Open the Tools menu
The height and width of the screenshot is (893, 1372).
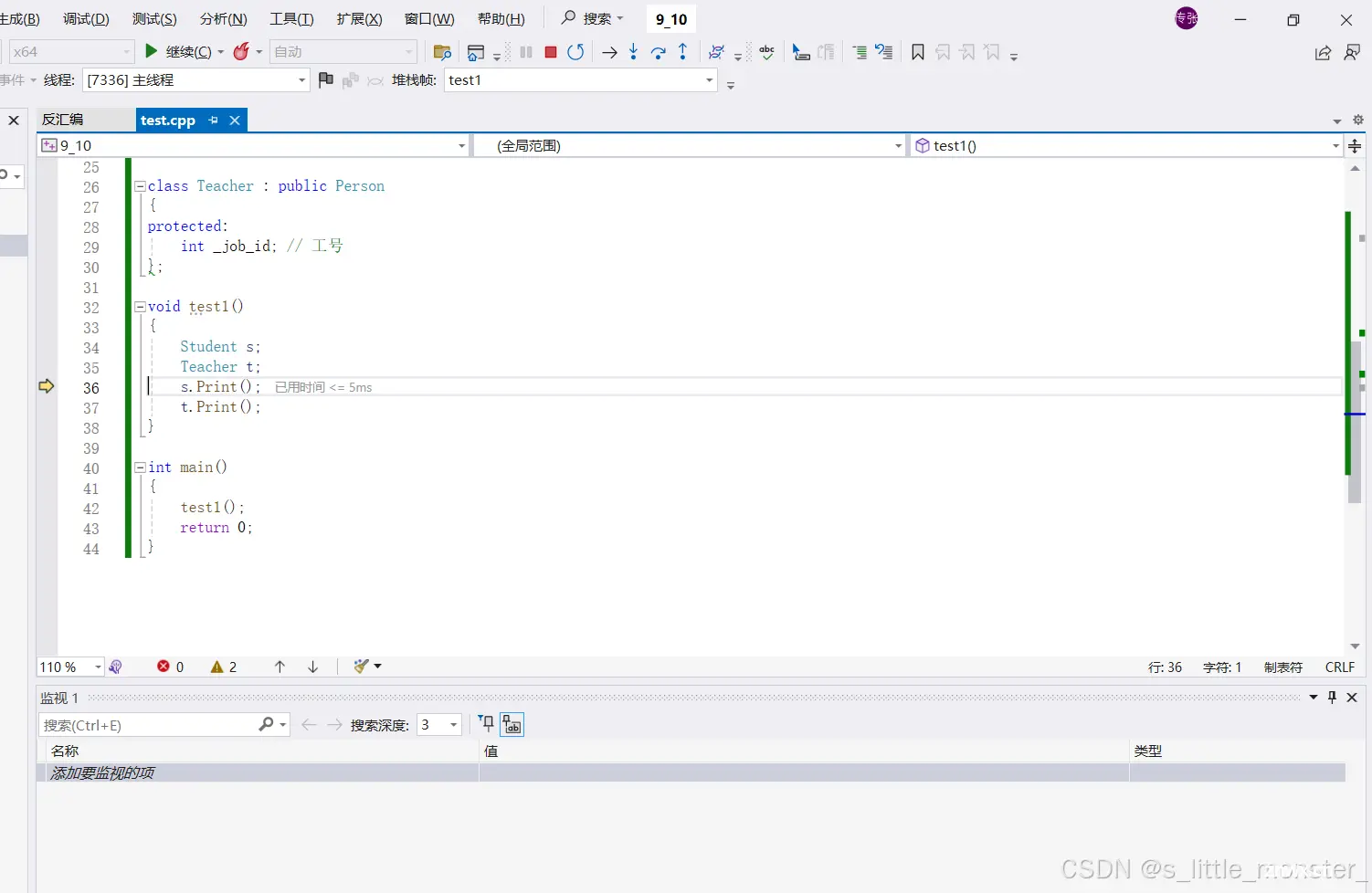291,18
